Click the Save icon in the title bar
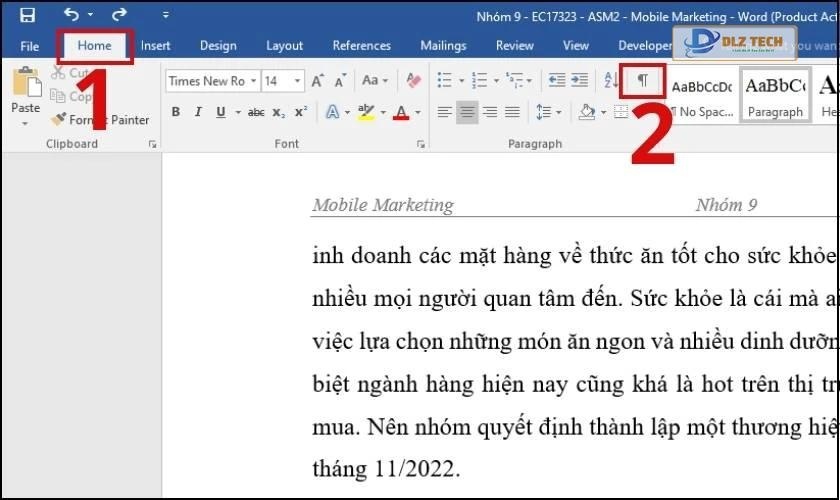 click(27, 15)
